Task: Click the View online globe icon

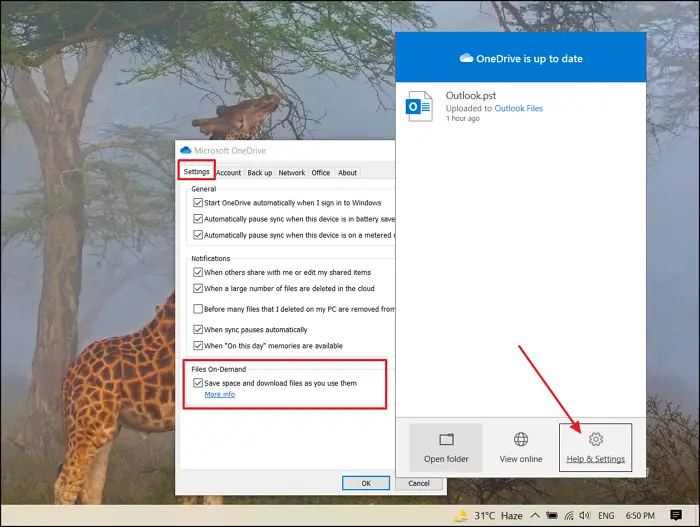Action: (521, 439)
